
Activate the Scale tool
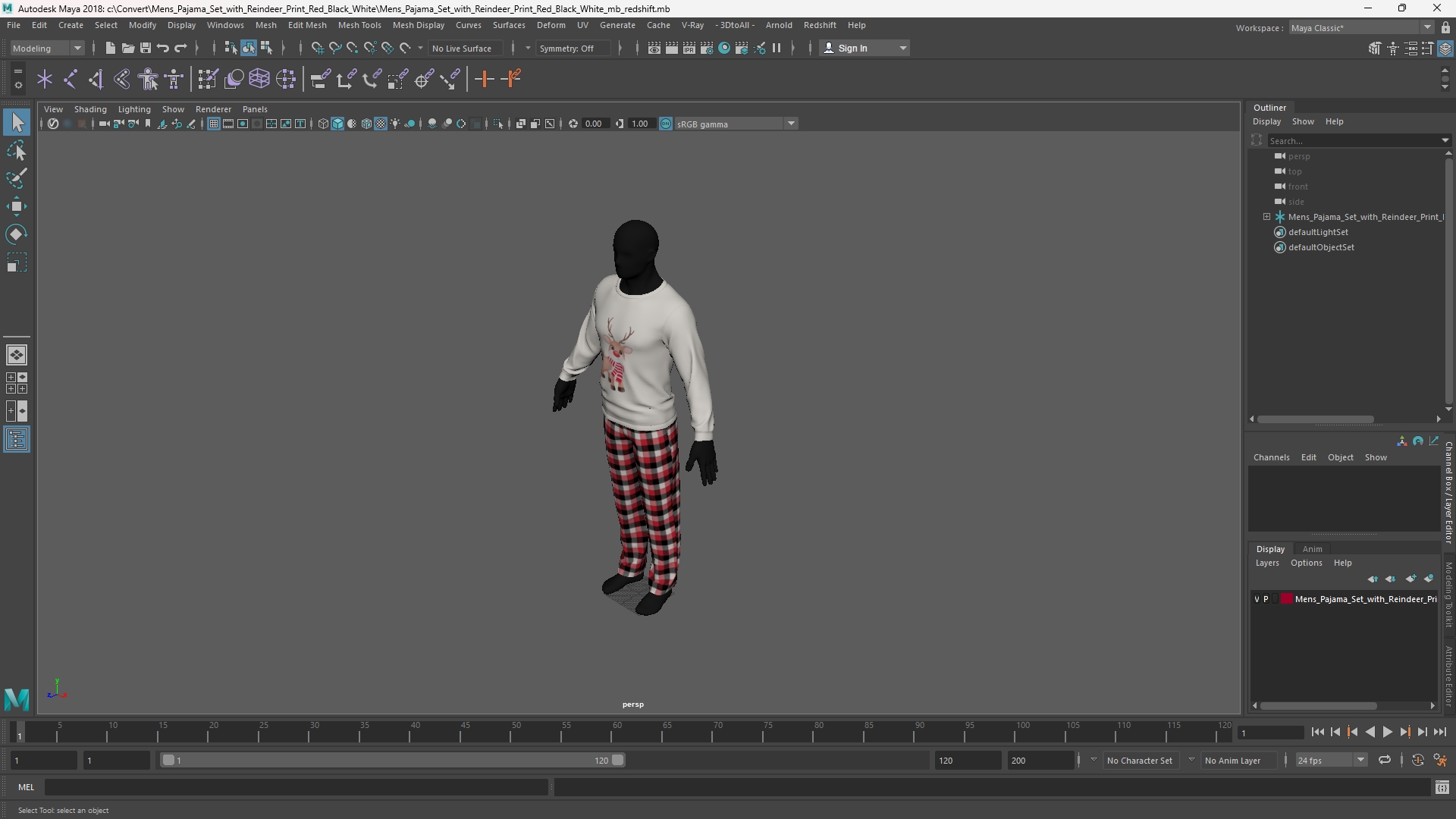coord(17,263)
